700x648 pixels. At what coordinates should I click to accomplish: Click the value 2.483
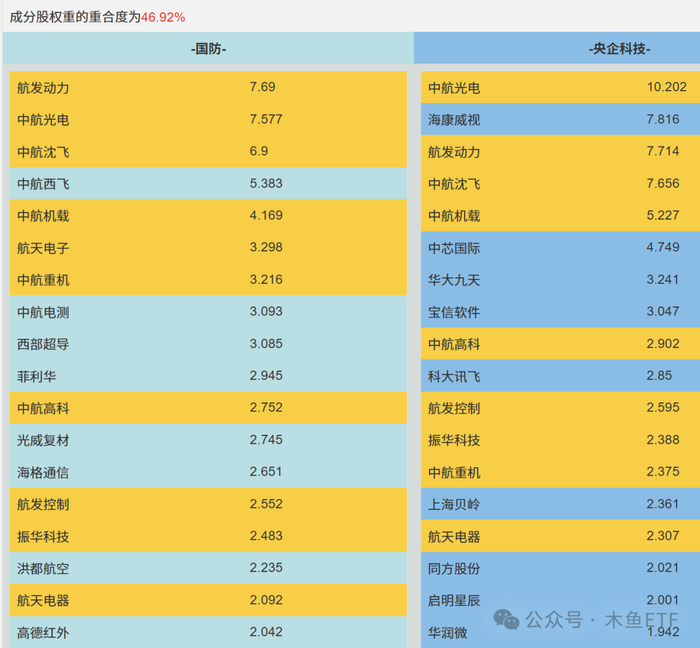click(266, 536)
